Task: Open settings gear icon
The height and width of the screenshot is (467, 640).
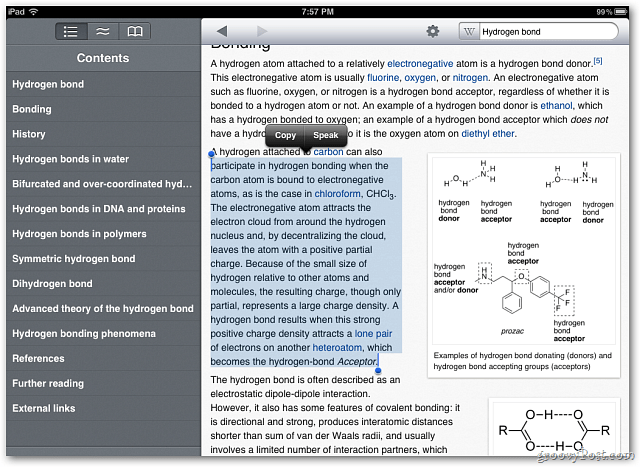Action: [x=433, y=31]
